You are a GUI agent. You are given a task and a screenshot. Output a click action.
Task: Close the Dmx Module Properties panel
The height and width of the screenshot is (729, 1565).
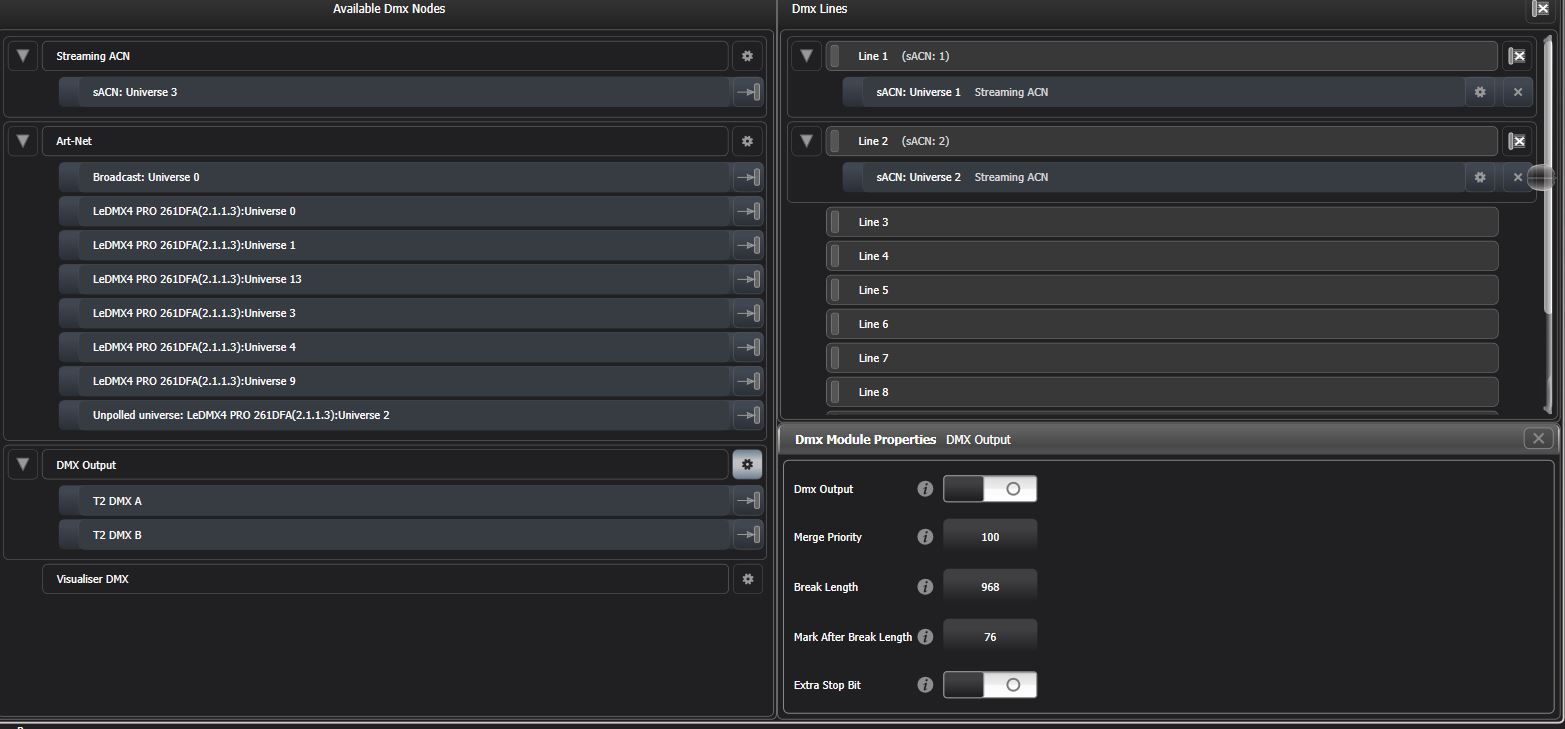(x=1538, y=438)
